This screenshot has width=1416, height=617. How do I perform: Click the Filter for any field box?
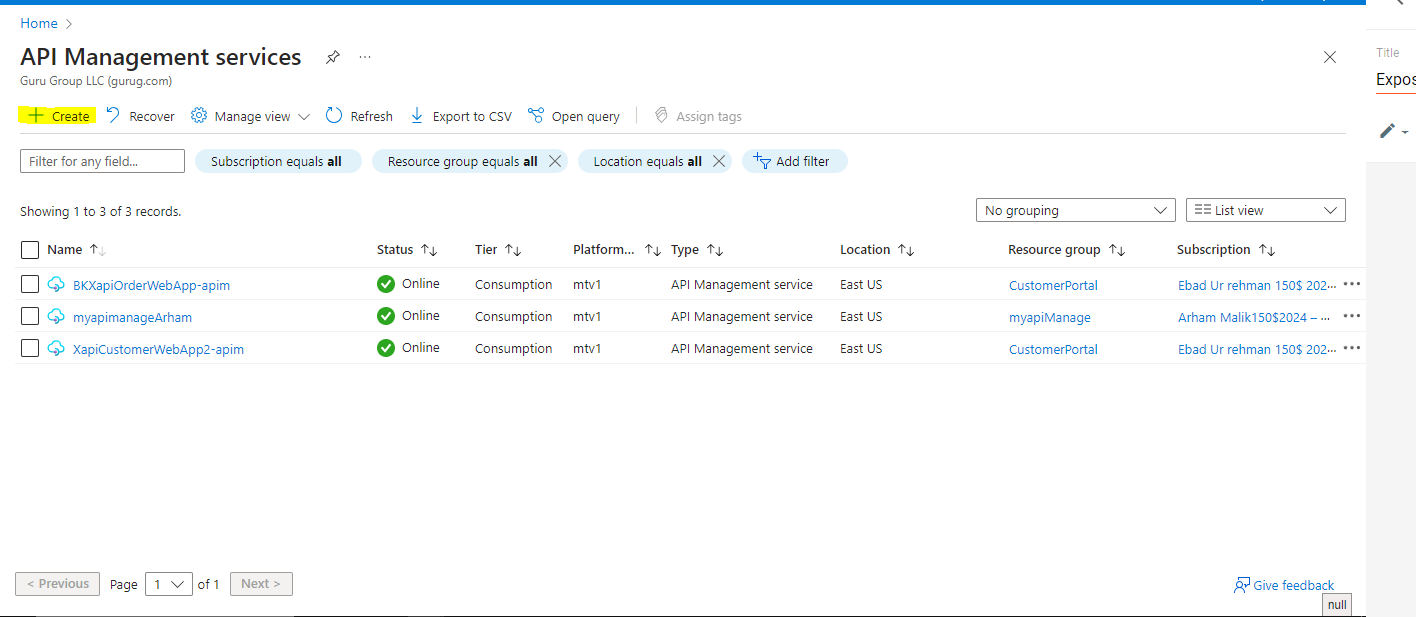pos(102,161)
